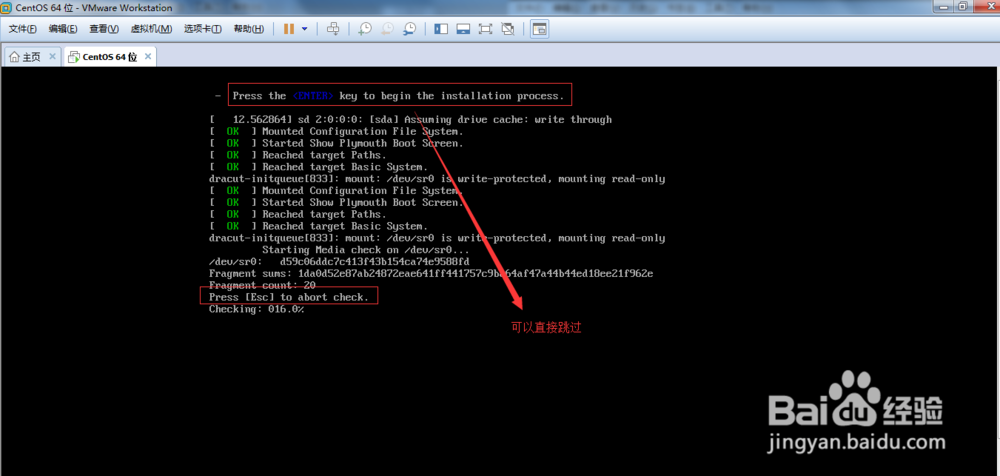The height and width of the screenshot is (476, 1000).
Task: Open the 帮助(H) menu
Action: click(249, 29)
